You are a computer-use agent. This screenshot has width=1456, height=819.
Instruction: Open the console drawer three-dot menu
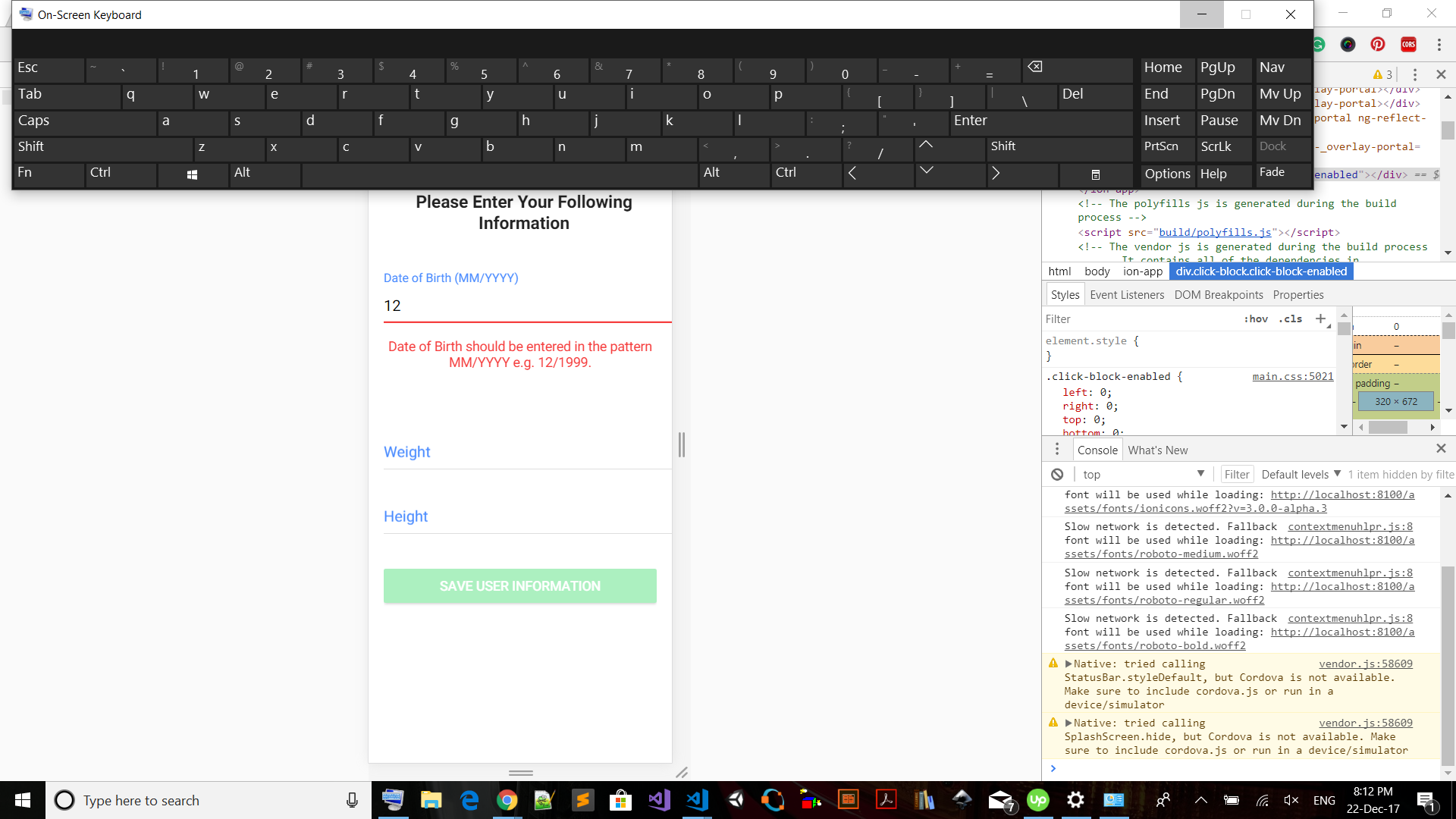point(1057,450)
